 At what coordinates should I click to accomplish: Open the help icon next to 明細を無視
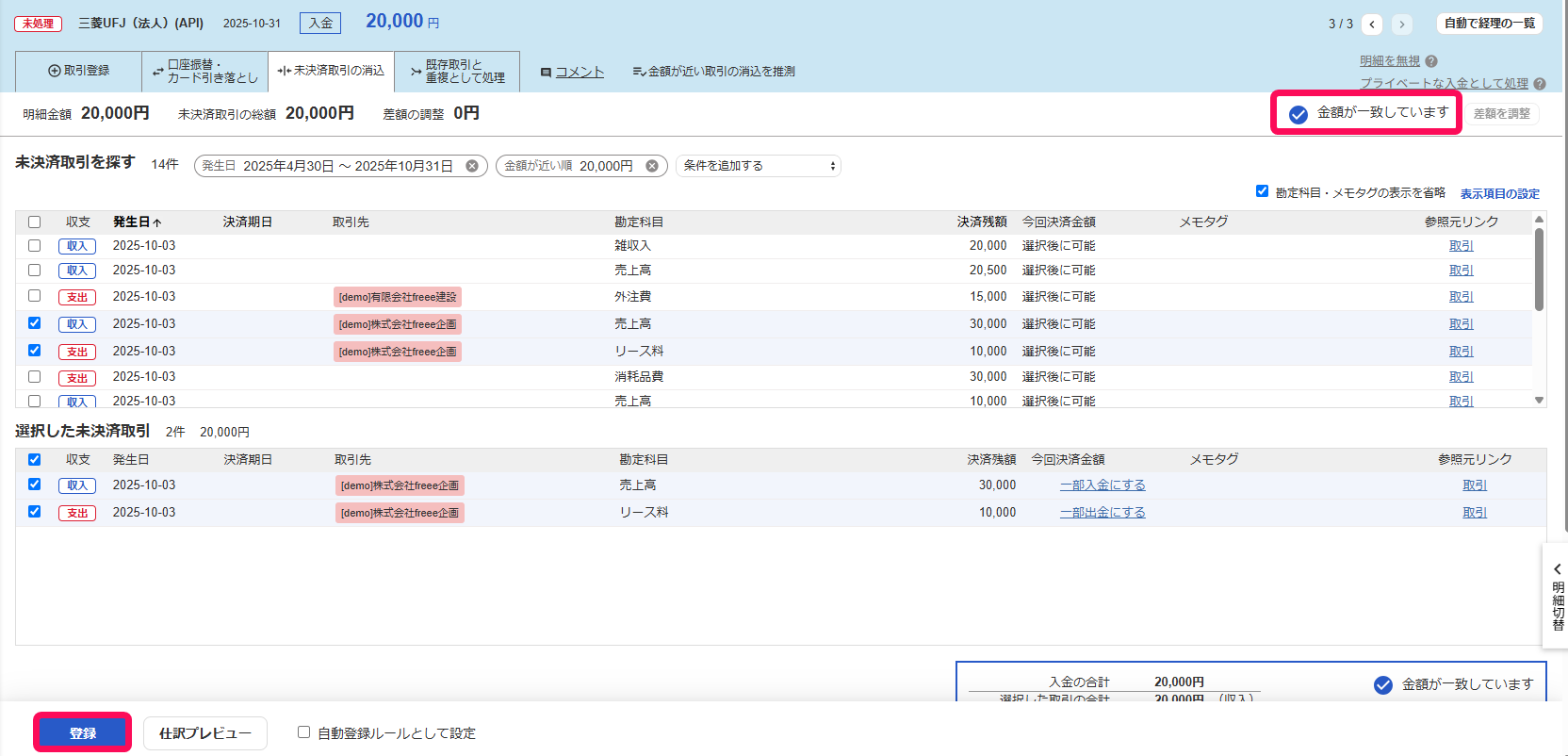coord(1431,61)
